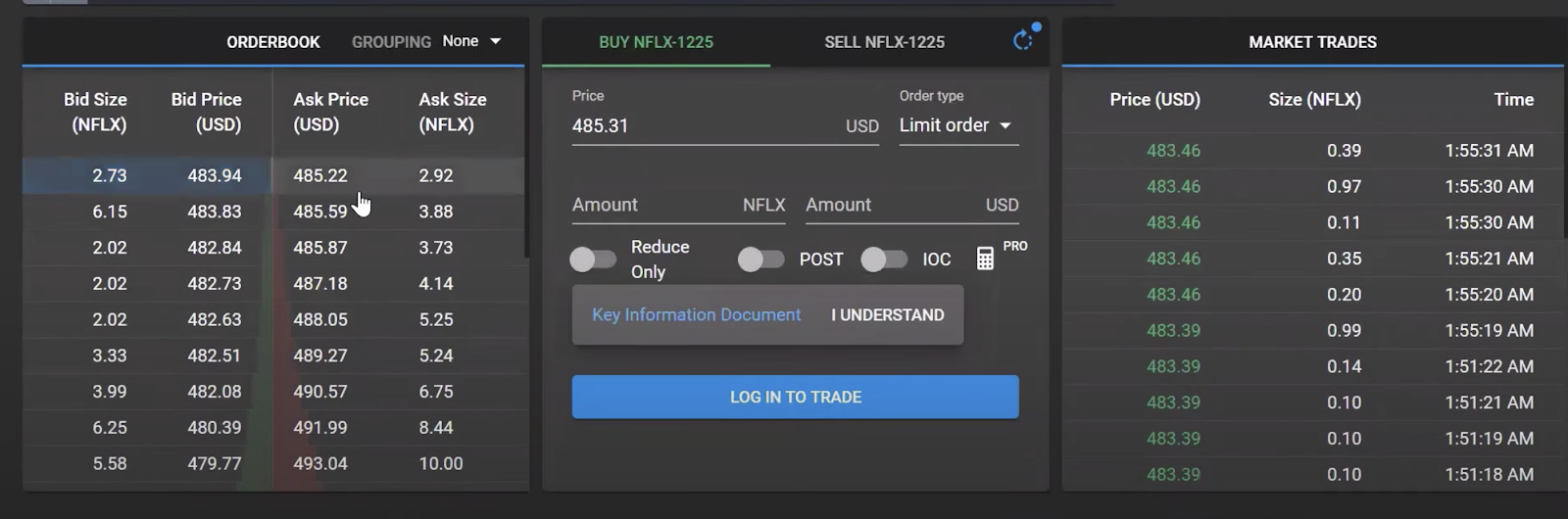Open the Grouping None dropdown
1568x519 pixels.
tap(471, 41)
